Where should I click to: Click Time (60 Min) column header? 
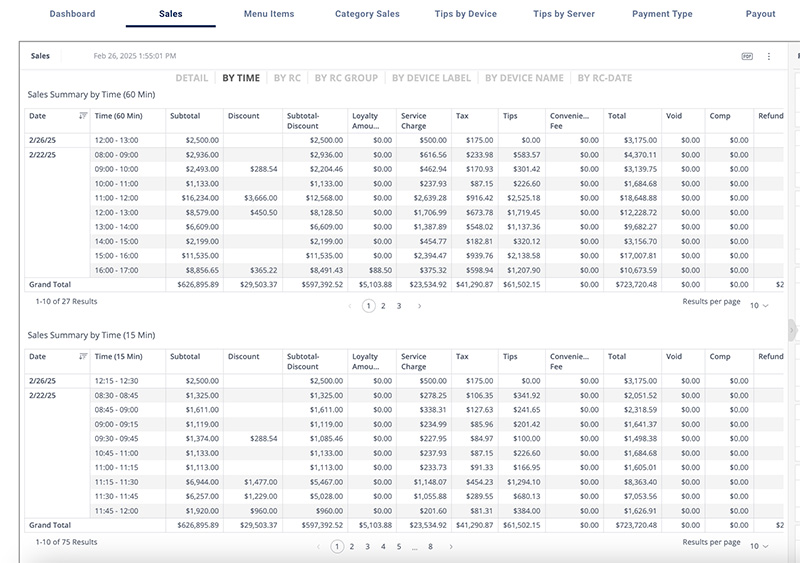[x=118, y=116]
